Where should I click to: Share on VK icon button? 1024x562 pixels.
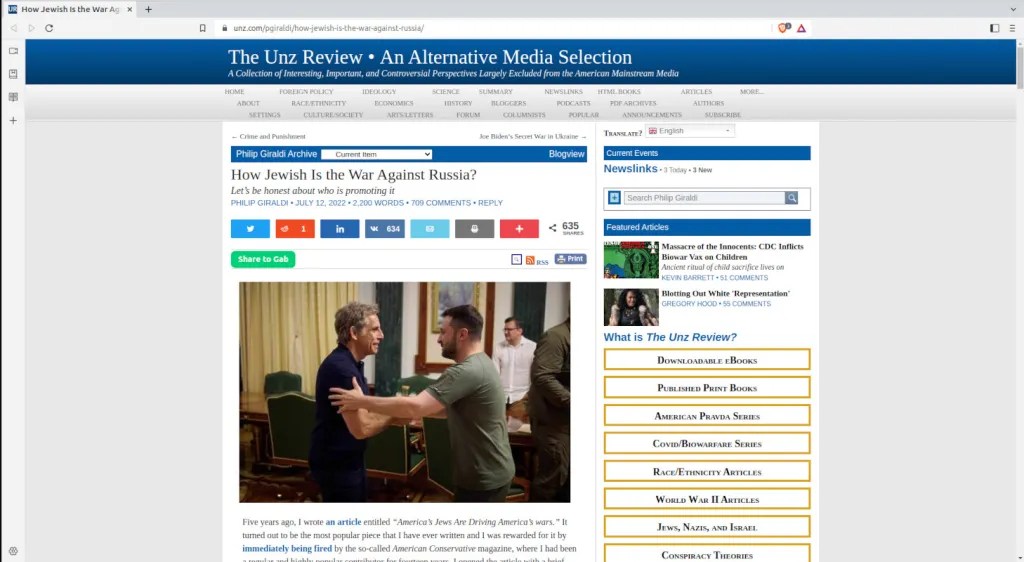coord(385,229)
